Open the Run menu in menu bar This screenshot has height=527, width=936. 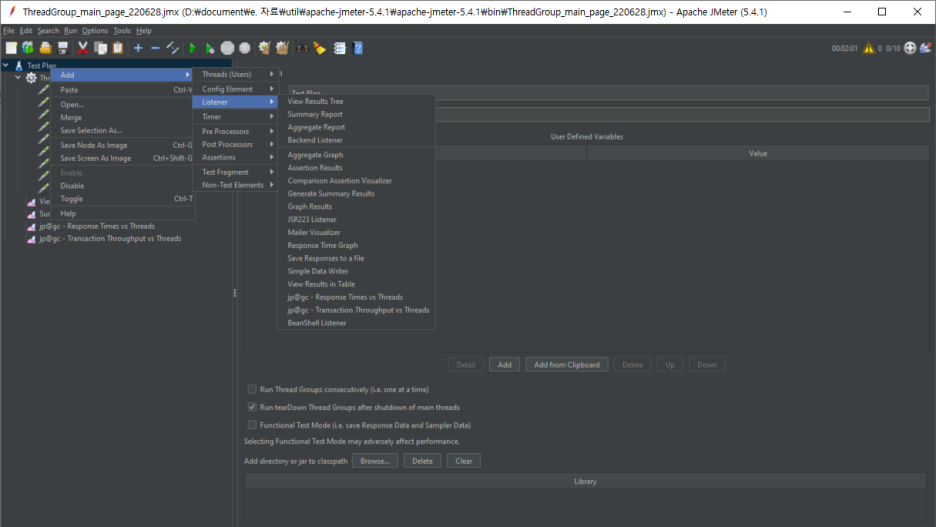click(x=70, y=30)
